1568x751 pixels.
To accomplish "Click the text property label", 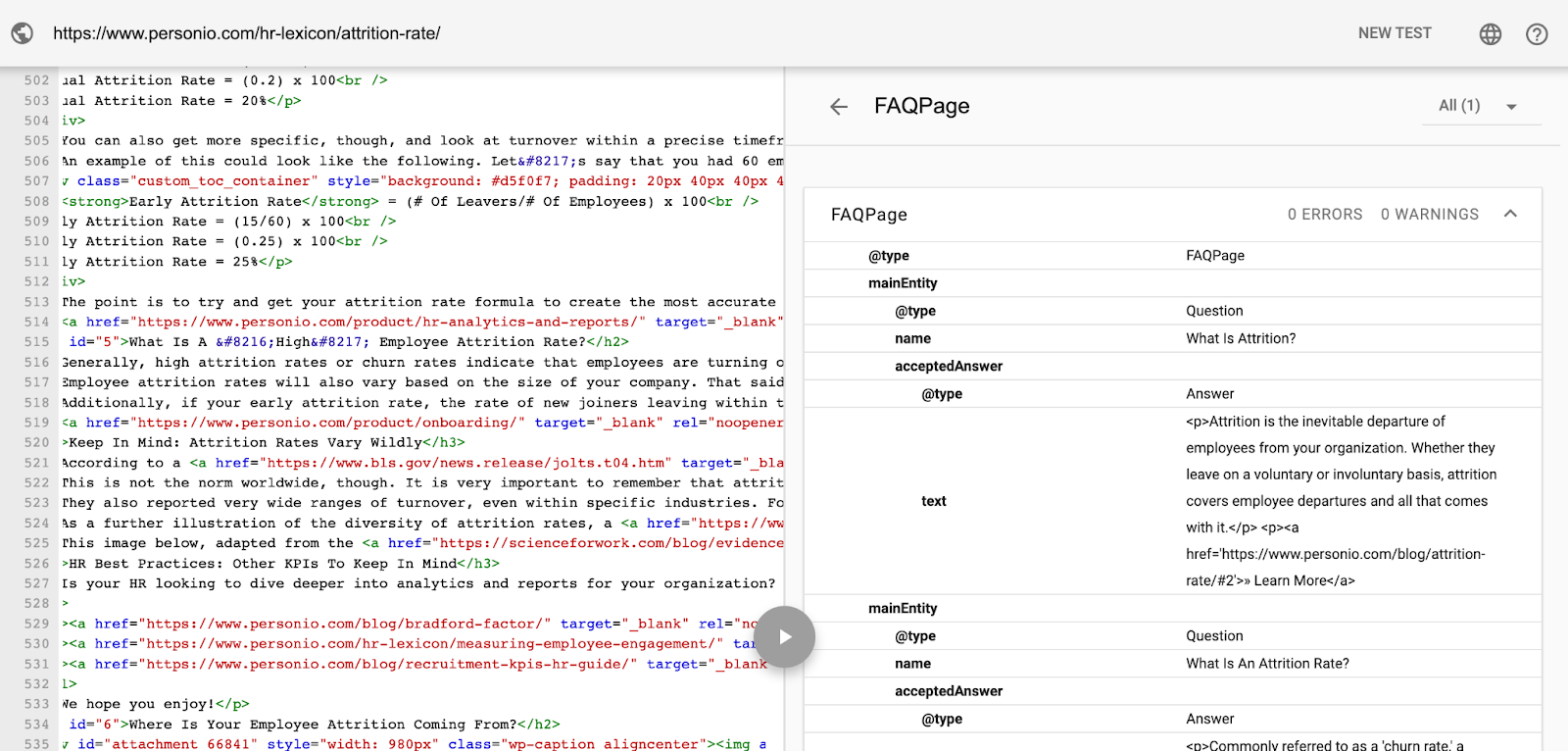I will click(x=934, y=501).
